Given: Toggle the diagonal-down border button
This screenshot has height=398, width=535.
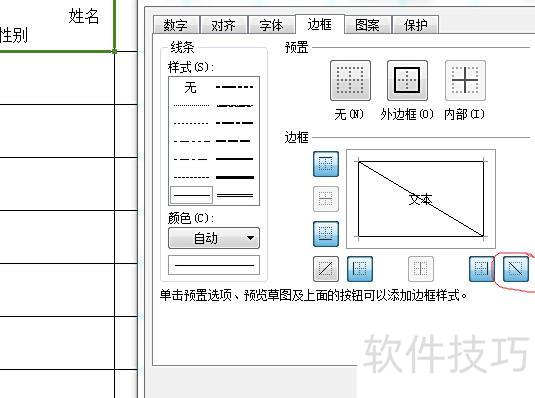Looking at the screenshot, I should (516, 269).
